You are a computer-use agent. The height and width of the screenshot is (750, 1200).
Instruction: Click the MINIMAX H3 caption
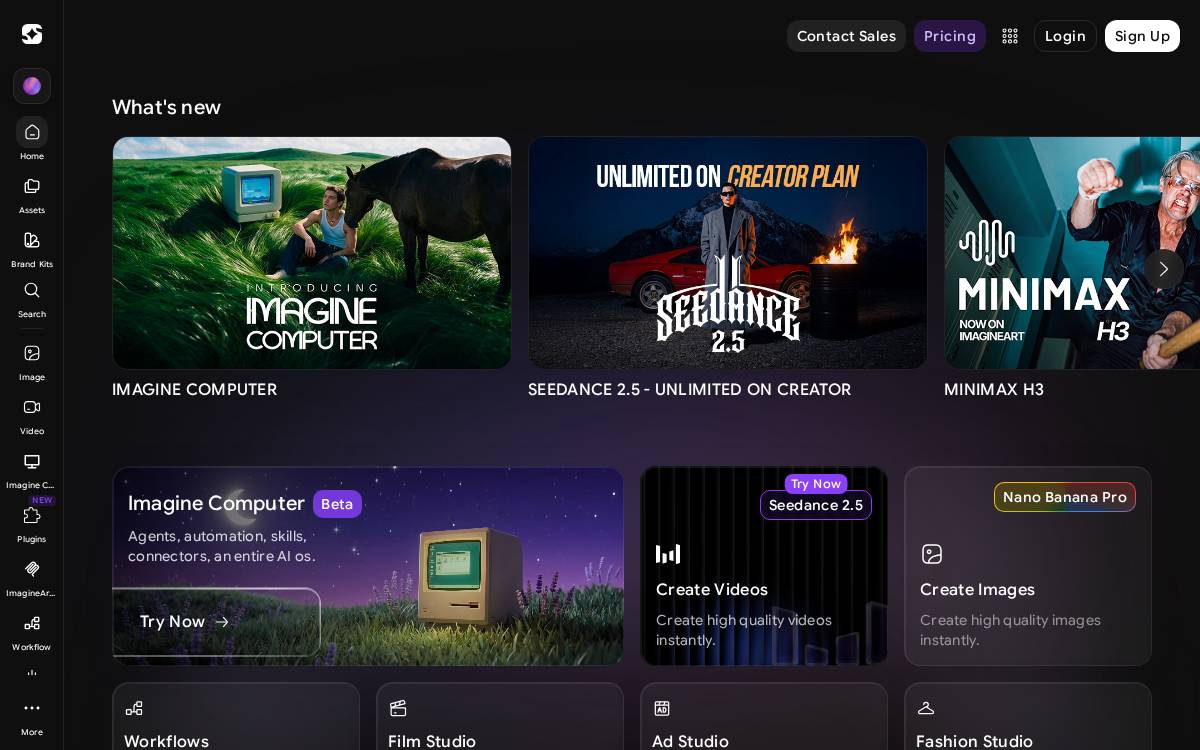(x=994, y=390)
